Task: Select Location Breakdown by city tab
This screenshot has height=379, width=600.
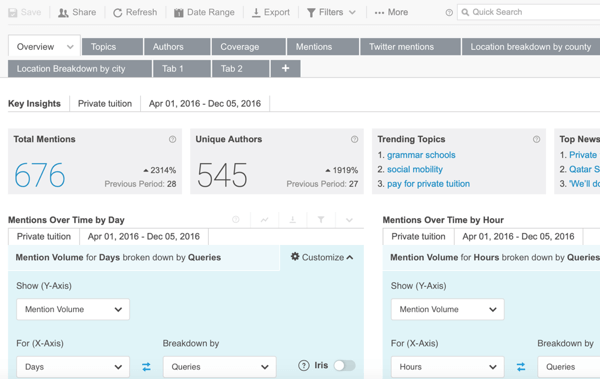Action: (x=80, y=69)
